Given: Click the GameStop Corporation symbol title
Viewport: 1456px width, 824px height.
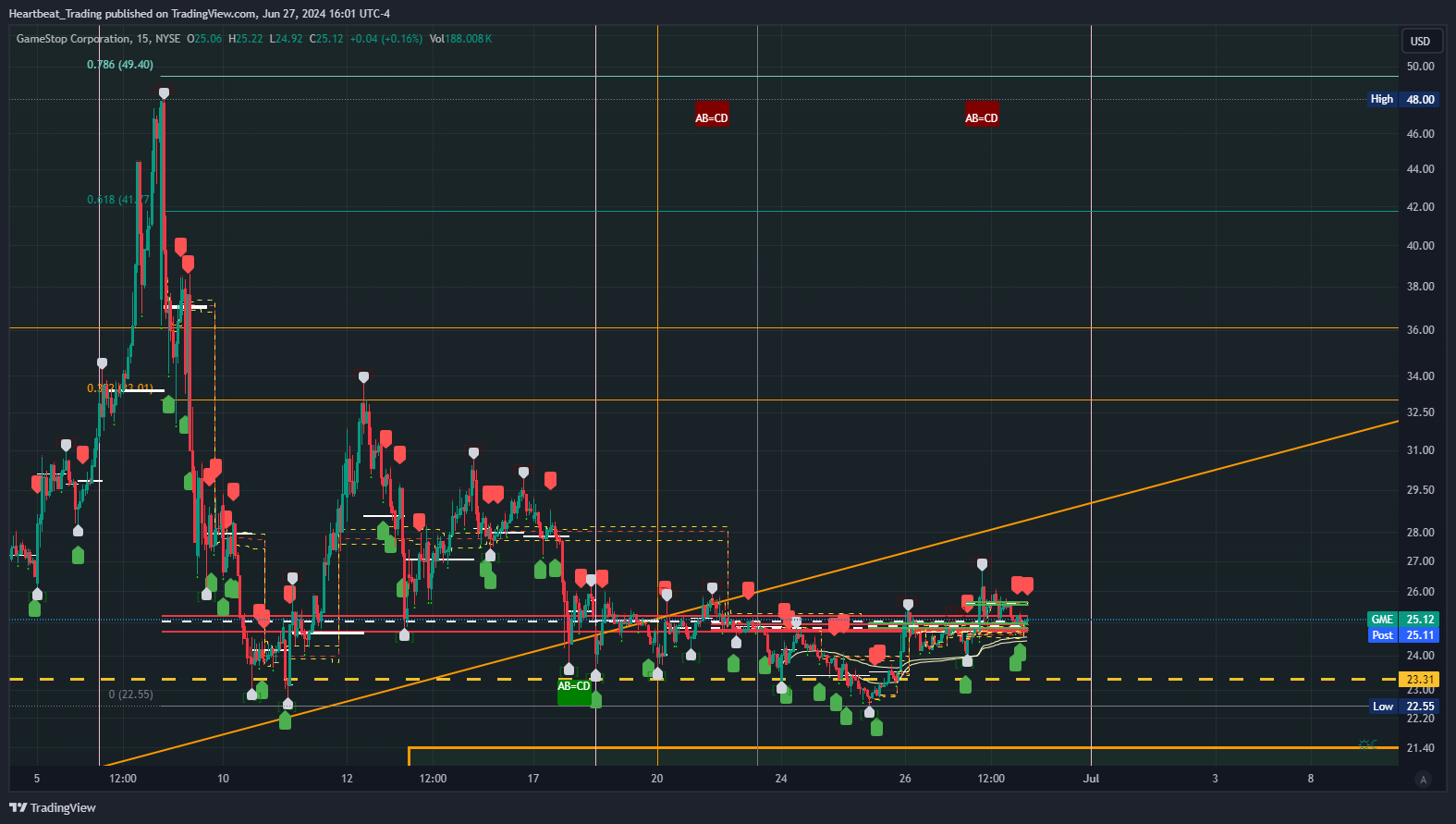Looking at the screenshot, I should click(73, 39).
